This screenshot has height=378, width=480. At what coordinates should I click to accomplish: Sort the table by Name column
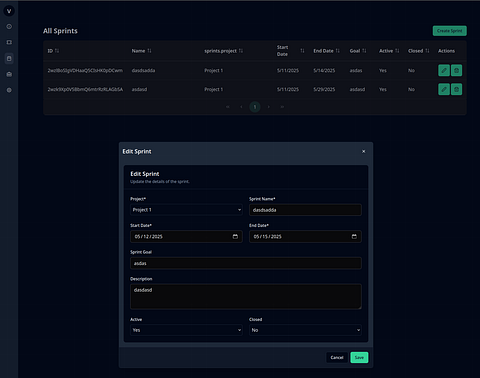(149, 51)
